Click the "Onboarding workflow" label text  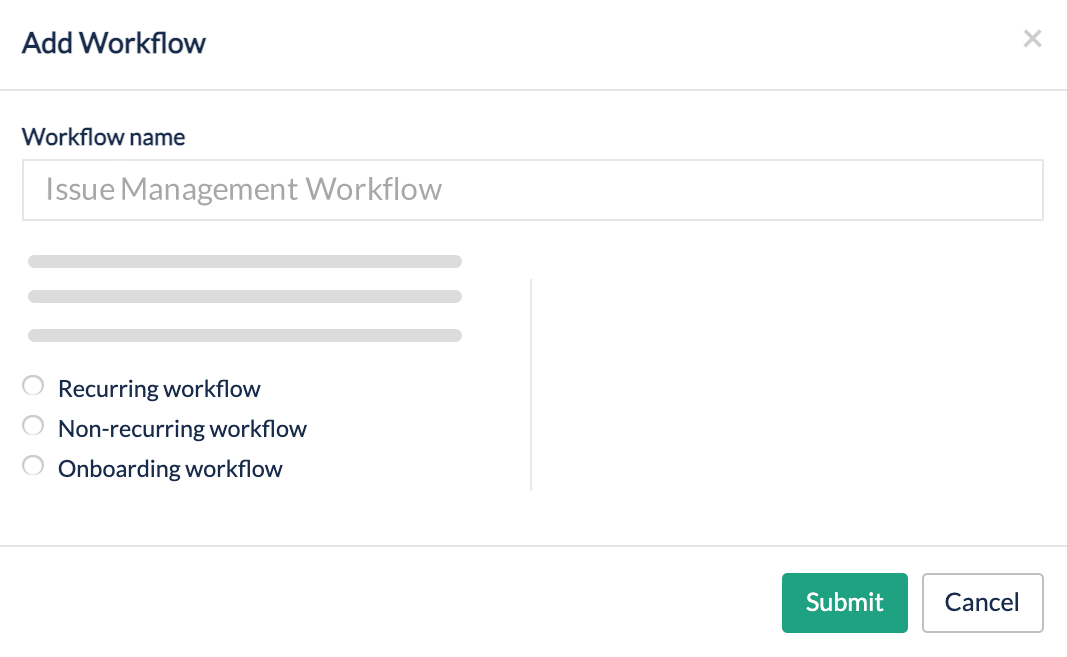[170, 469]
